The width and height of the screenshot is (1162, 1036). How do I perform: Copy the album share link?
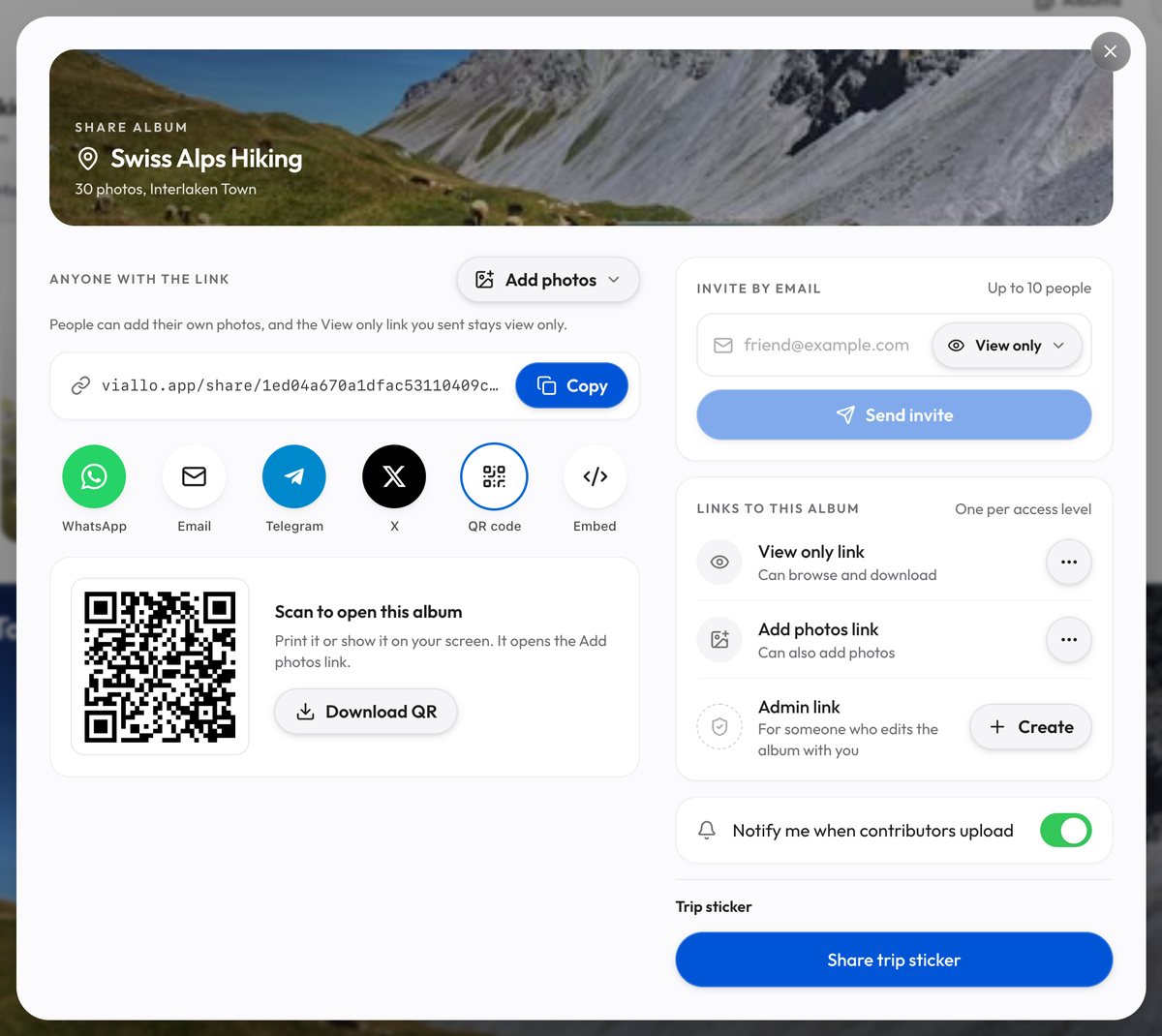point(571,385)
